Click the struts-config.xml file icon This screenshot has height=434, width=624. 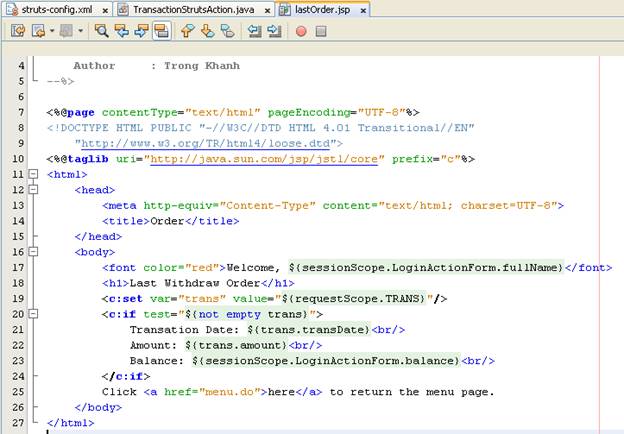tap(12, 9)
